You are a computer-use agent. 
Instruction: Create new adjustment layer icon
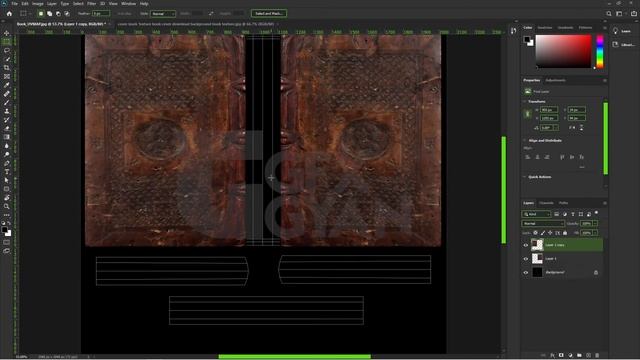[x=570, y=356]
